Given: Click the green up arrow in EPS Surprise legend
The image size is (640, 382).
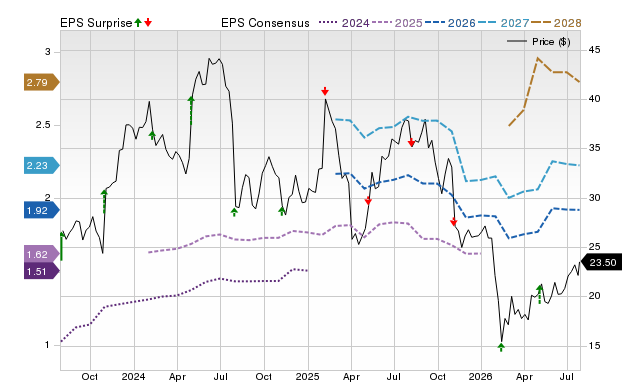Looking at the screenshot, I should (x=138, y=22).
